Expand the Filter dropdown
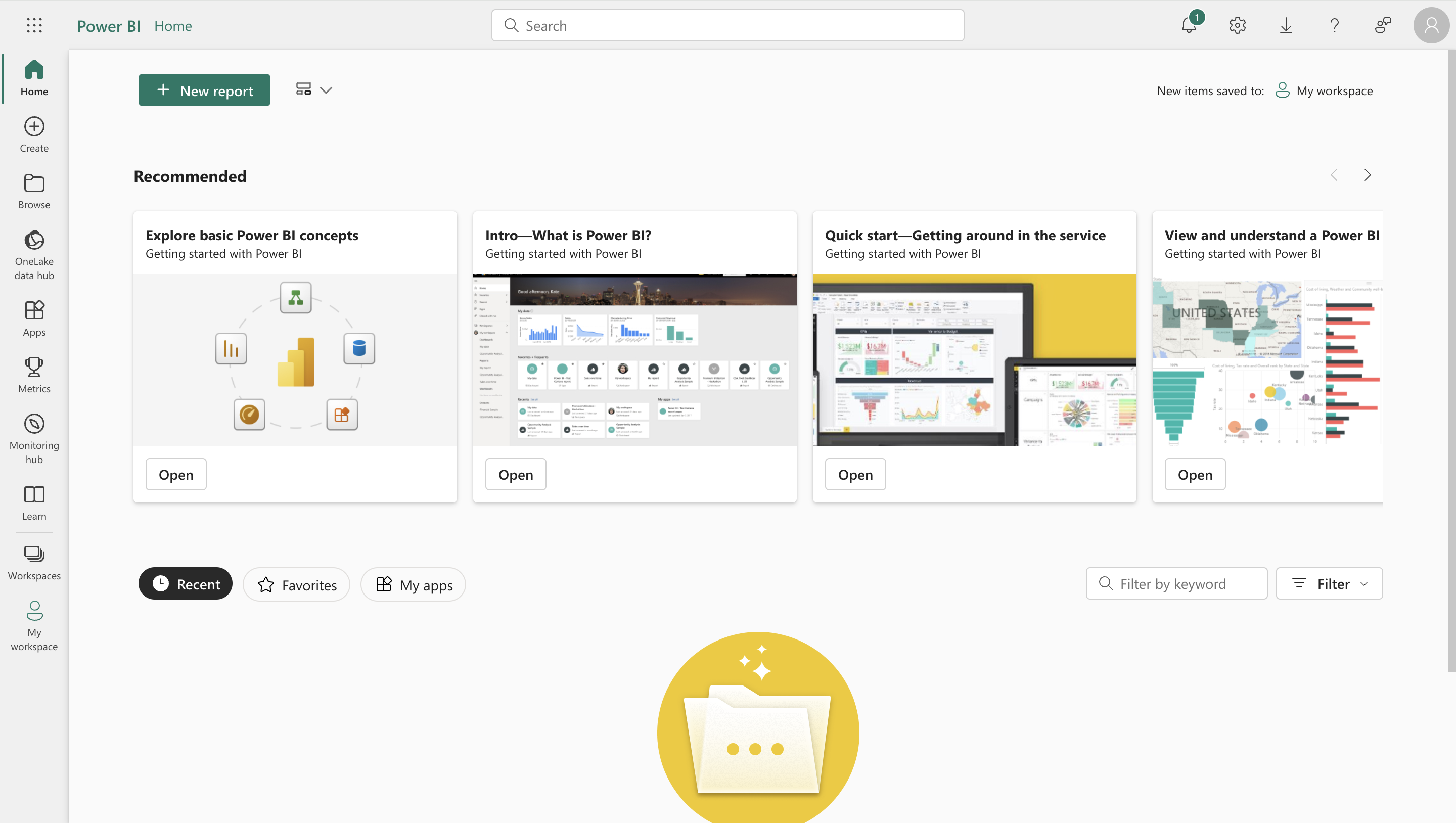This screenshot has height=823, width=1456. pos(1329,583)
